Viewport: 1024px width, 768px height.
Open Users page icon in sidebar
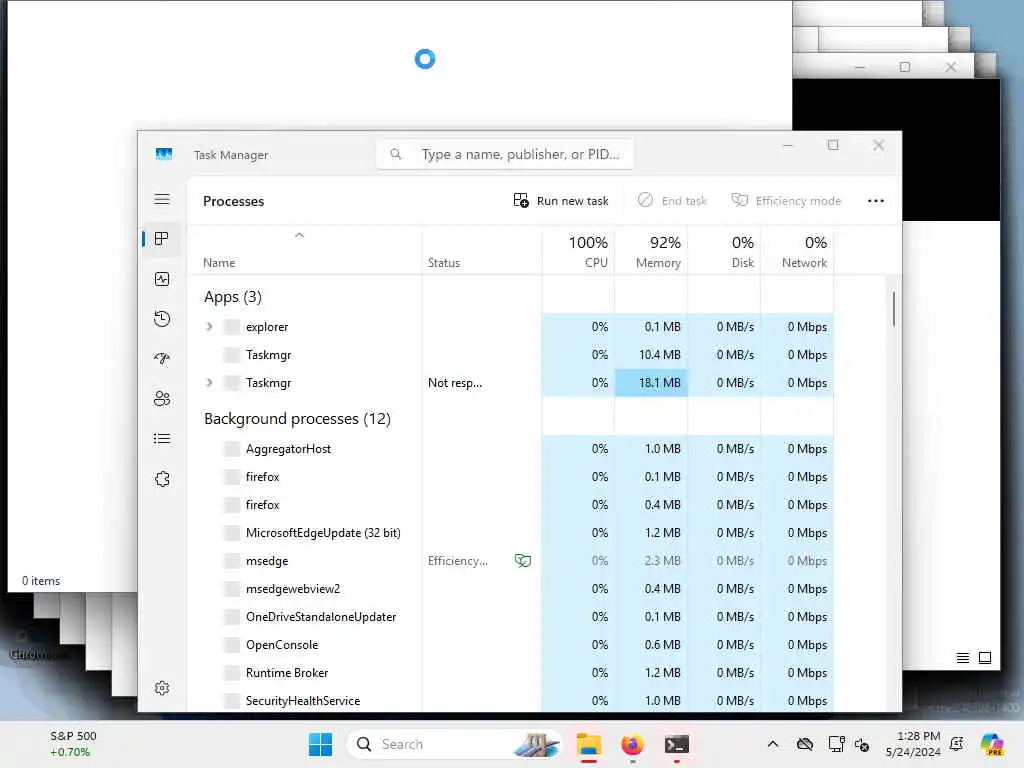coord(162,398)
